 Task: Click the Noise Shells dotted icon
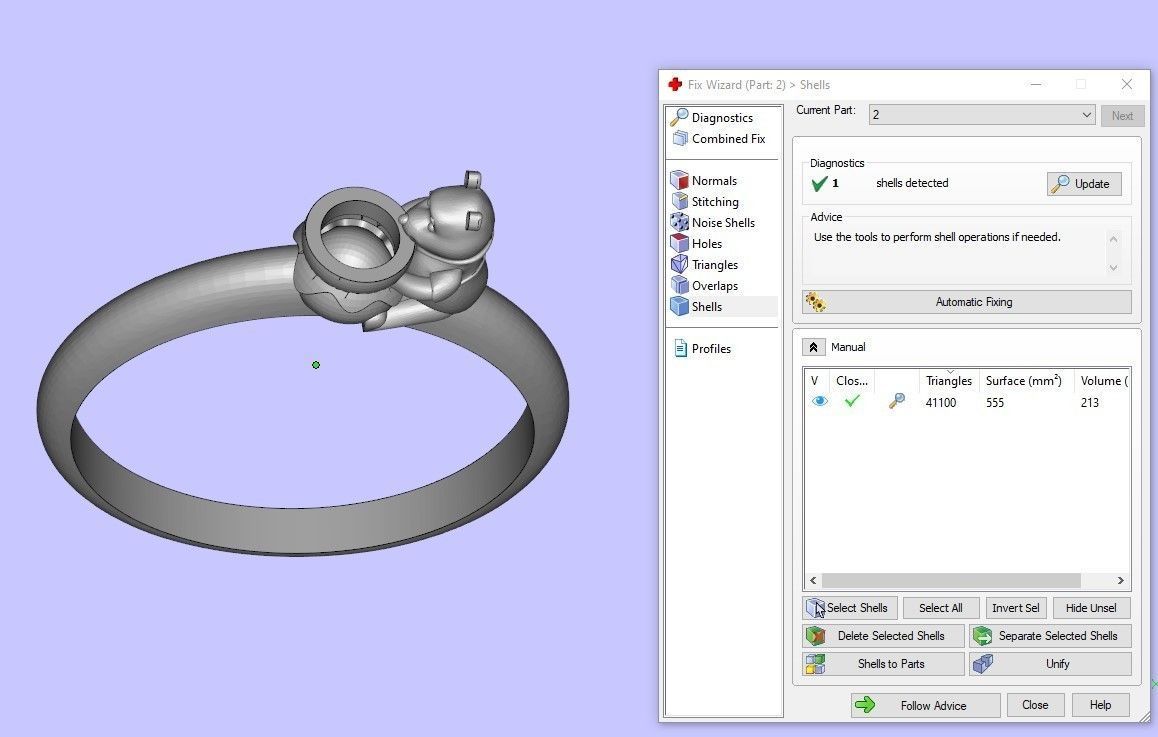[679, 222]
